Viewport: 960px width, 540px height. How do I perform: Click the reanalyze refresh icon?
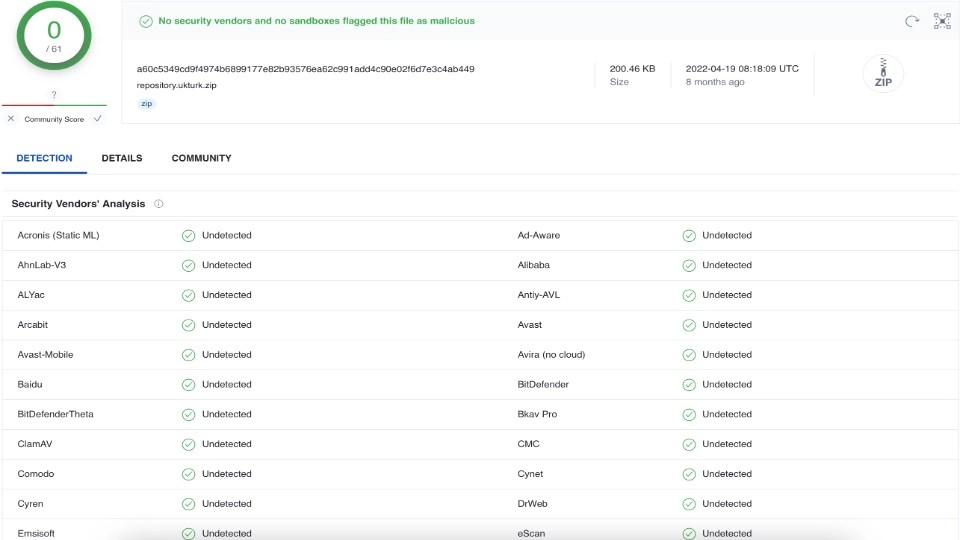(912, 21)
